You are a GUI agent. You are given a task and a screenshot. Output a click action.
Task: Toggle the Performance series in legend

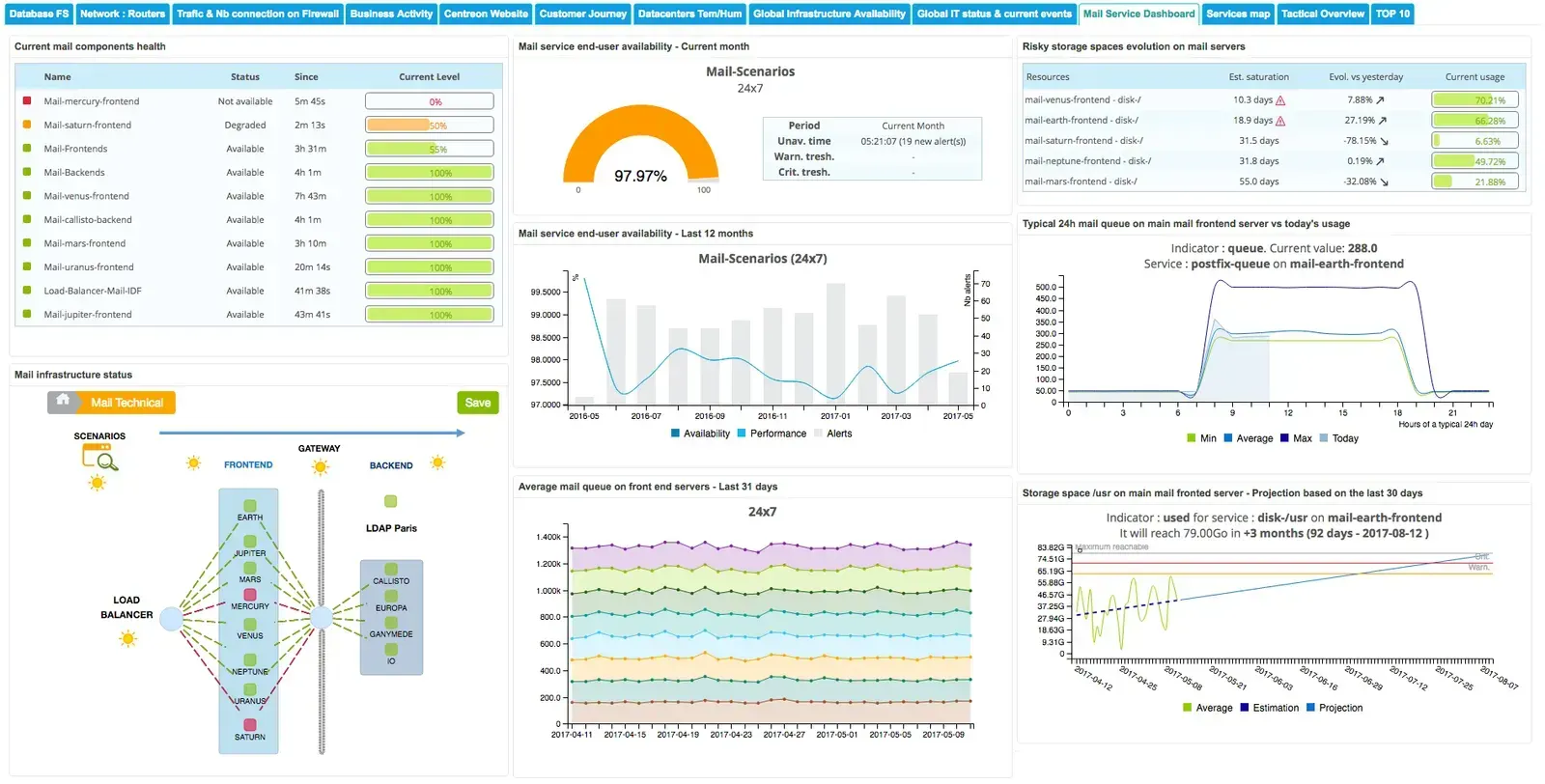772,434
